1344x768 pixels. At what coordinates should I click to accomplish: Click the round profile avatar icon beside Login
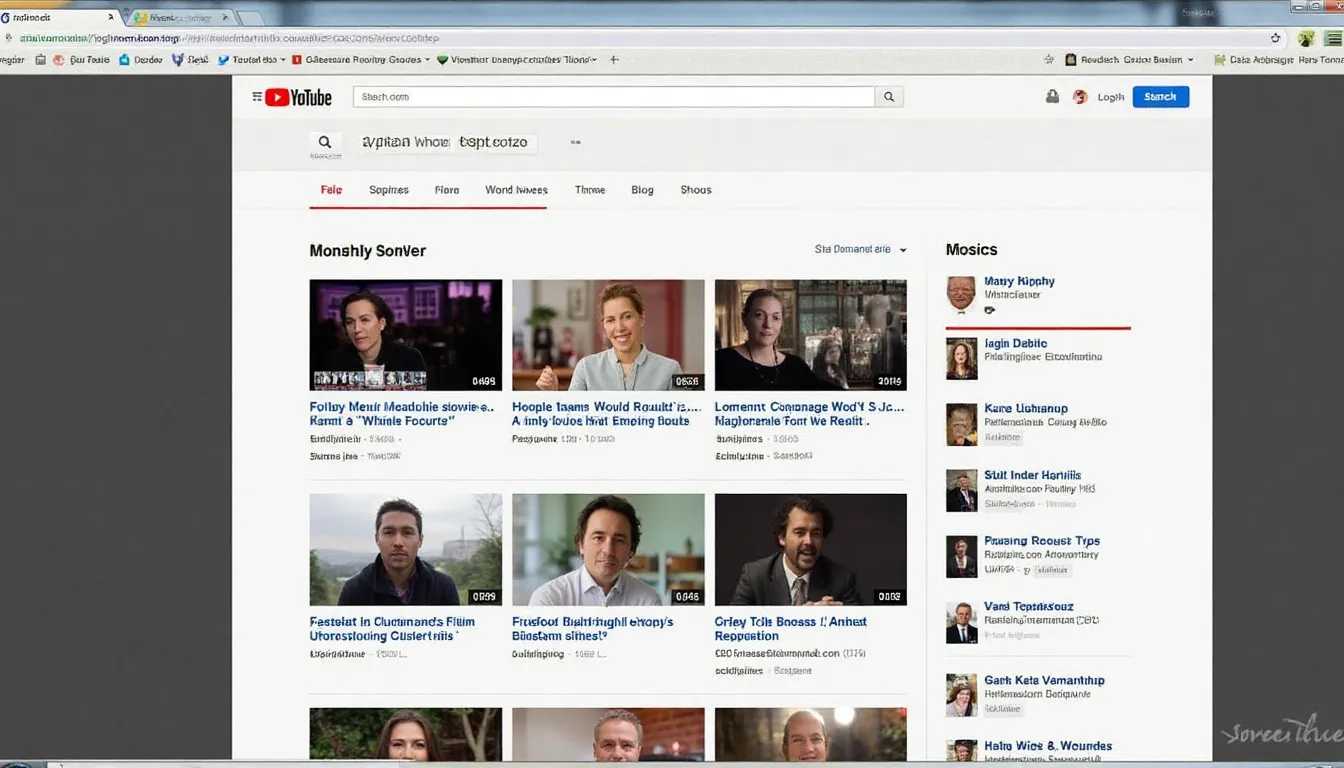coord(1080,97)
